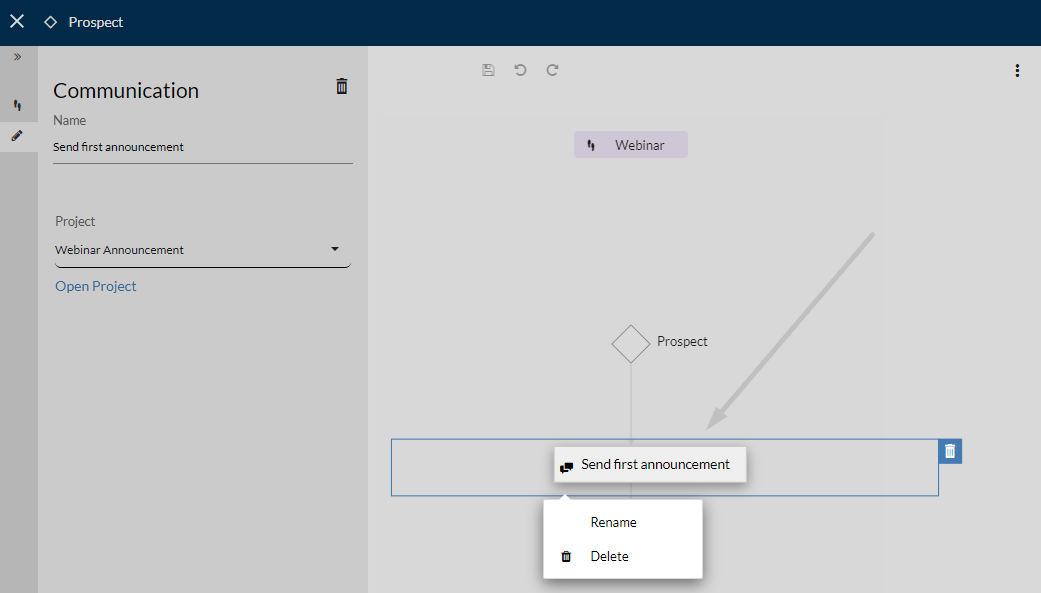Open the Project dropdown 'Webinar Announcement'
This screenshot has height=593, width=1041.
(202, 250)
